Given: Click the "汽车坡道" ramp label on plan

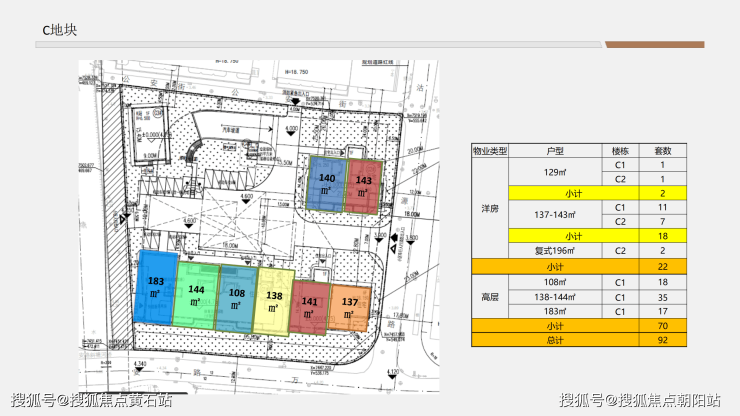Looking at the screenshot, I should point(231,130).
